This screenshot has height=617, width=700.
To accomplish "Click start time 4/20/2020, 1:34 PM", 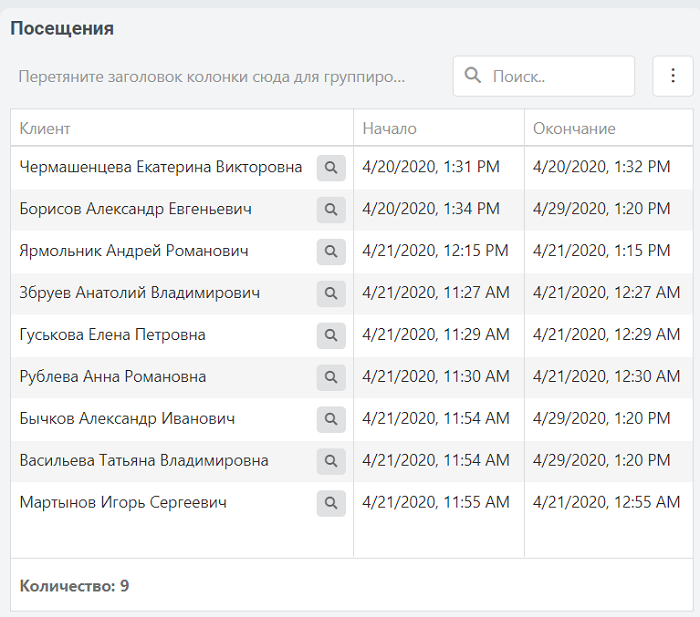I will tap(431, 209).
